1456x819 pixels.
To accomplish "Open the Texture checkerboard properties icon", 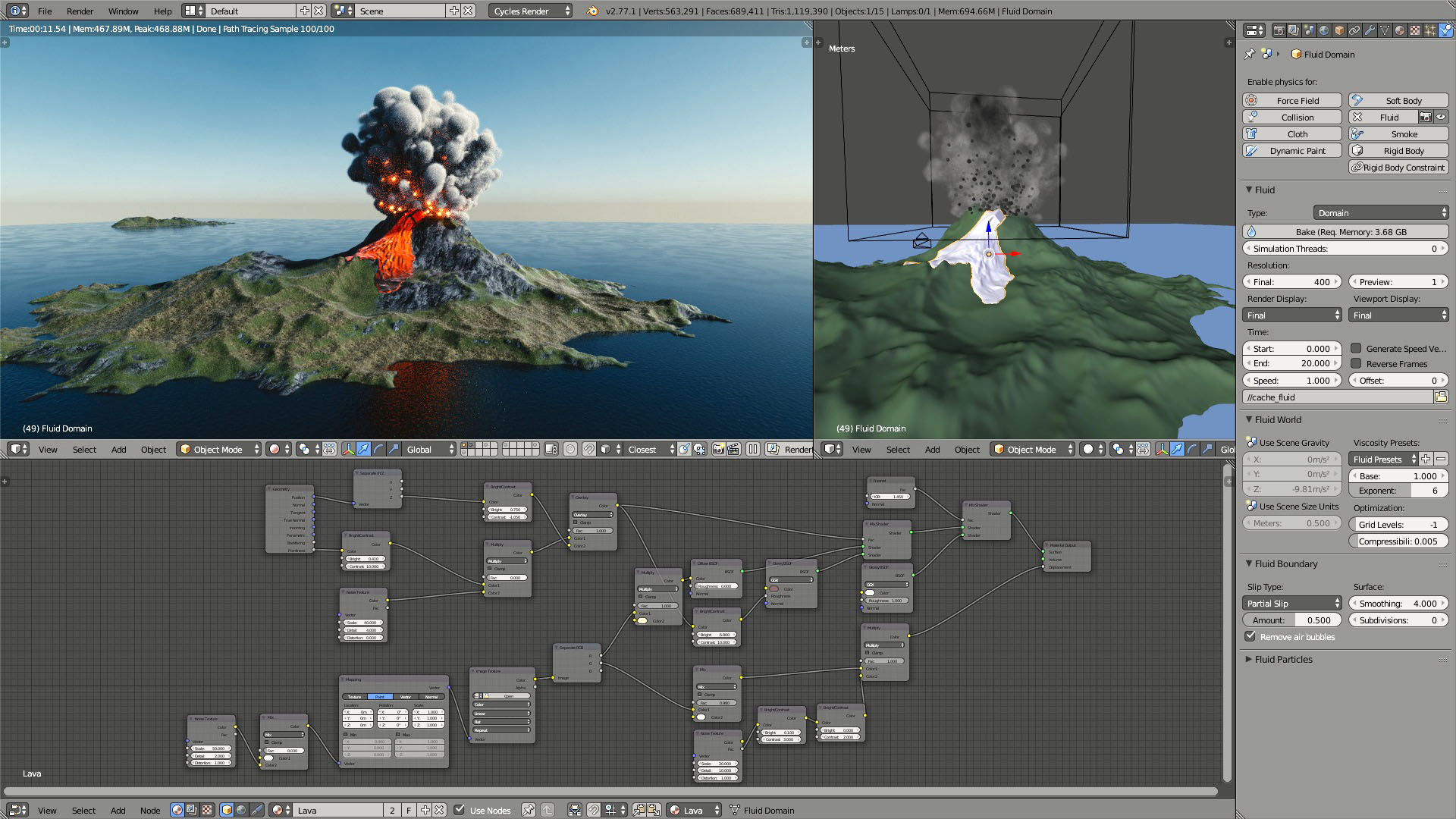I will point(1415,30).
